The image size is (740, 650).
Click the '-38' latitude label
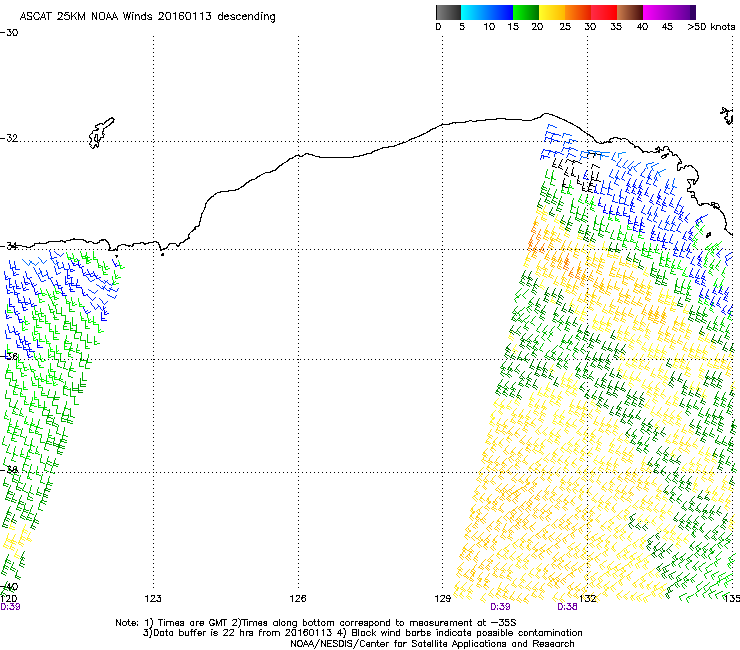[x=9, y=470]
